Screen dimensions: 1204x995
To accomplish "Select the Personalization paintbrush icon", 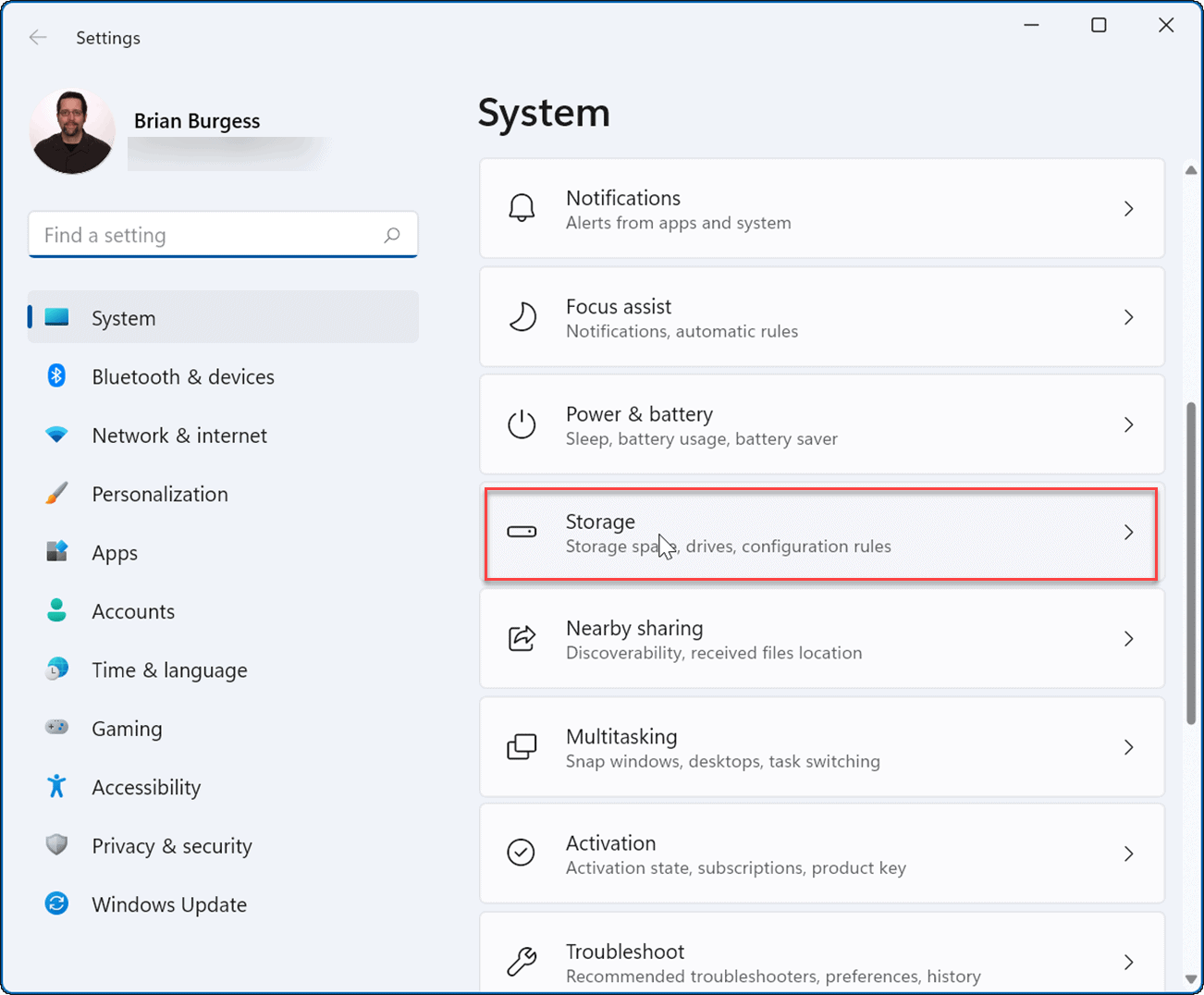I will pos(55,493).
